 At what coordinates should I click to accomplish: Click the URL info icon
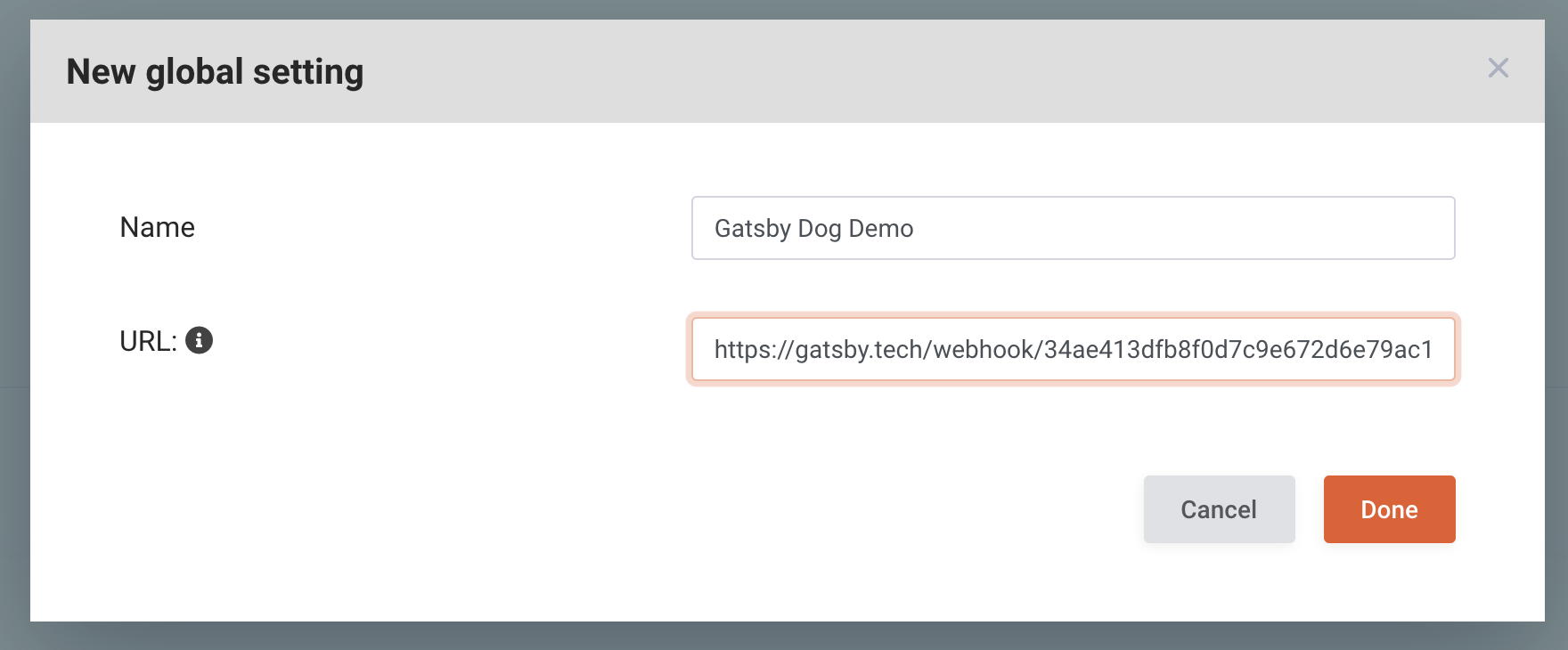click(x=199, y=340)
